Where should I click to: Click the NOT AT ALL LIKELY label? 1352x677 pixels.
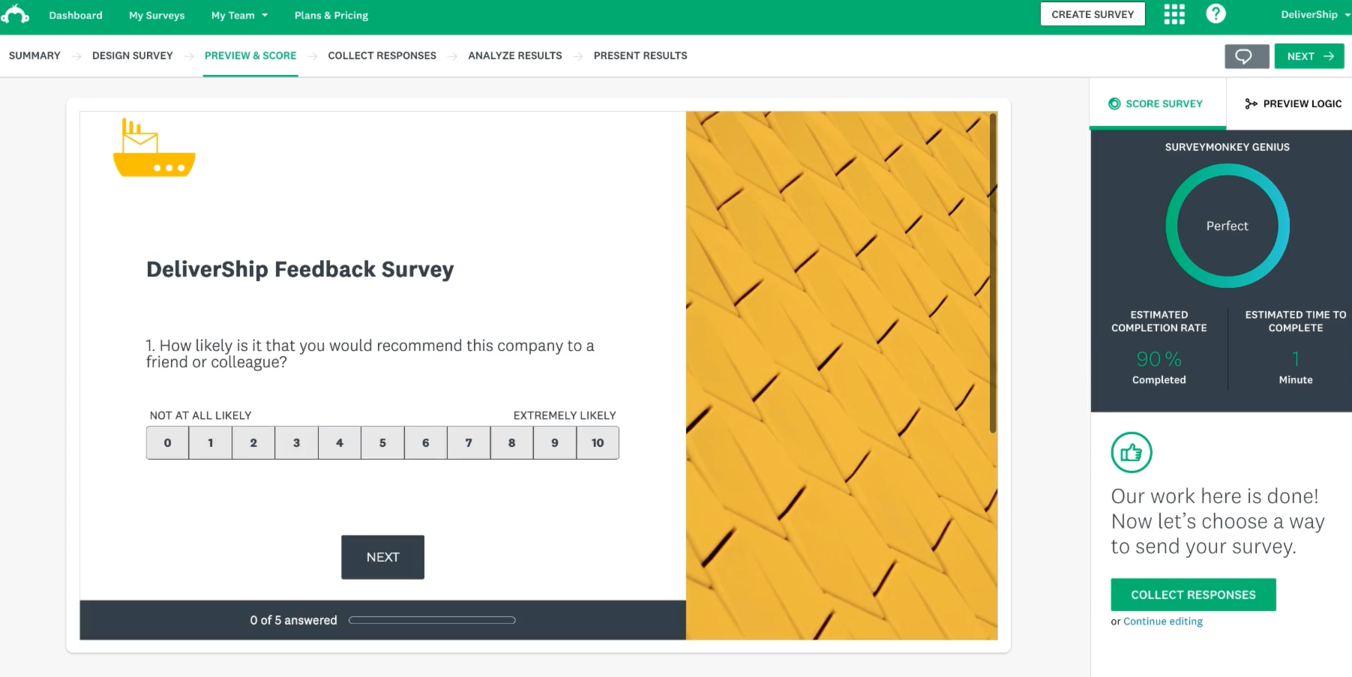(201, 416)
